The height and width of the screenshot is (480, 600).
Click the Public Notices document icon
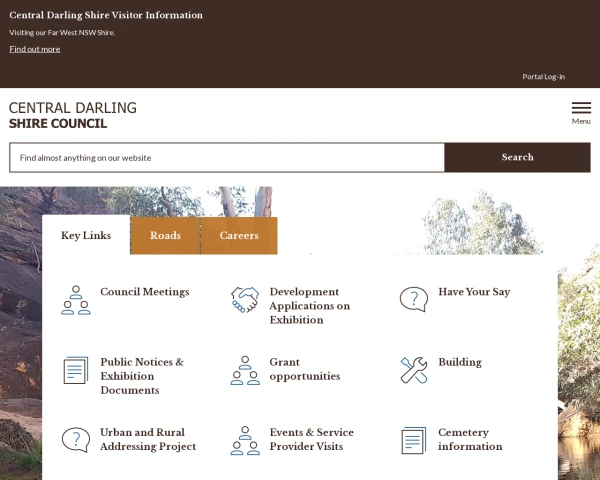(x=76, y=370)
